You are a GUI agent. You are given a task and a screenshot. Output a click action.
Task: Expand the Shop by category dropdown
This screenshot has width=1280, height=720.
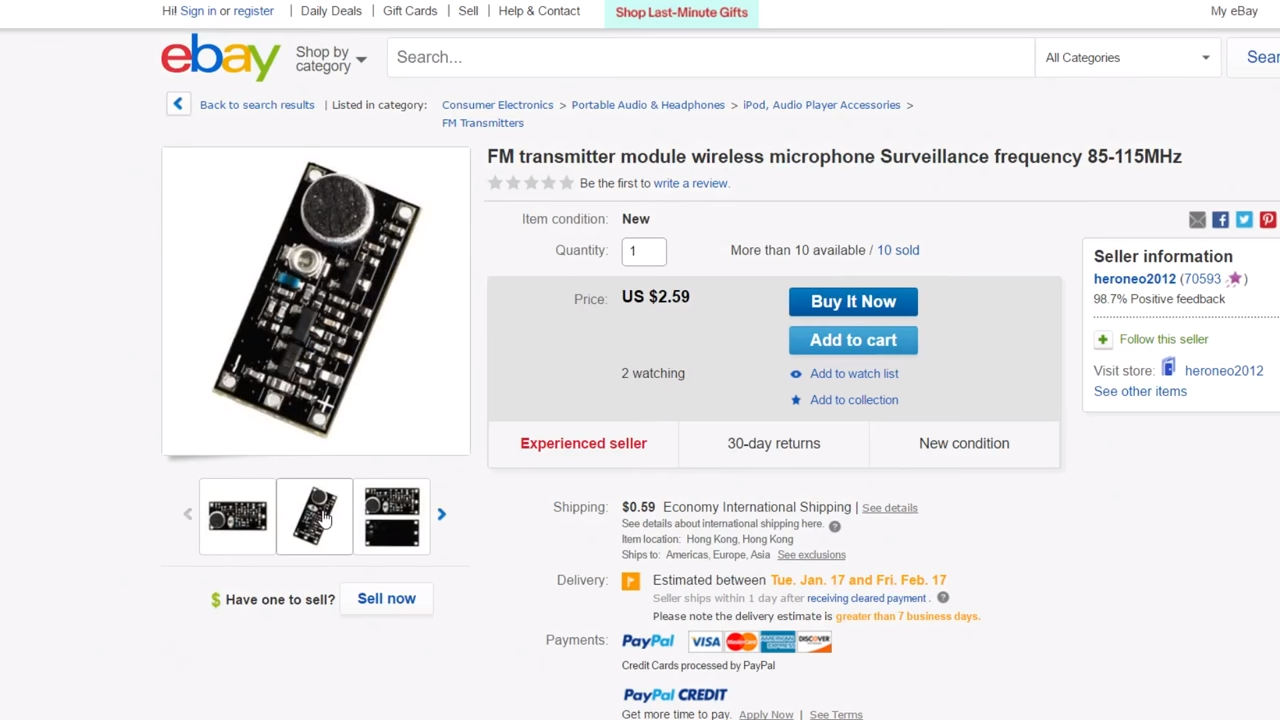click(331, 59)
